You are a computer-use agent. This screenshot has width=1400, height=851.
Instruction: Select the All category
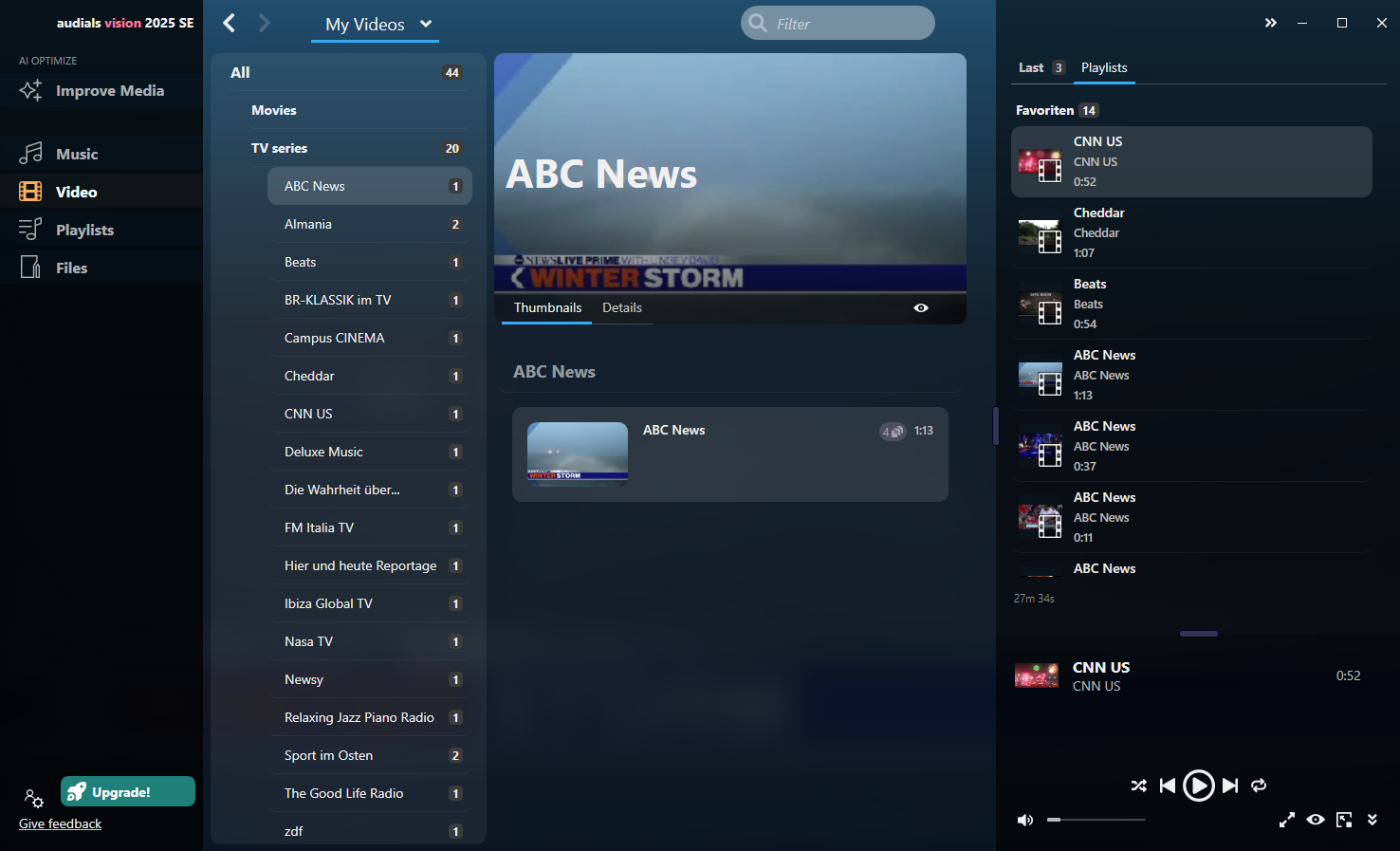coord(349,72)
